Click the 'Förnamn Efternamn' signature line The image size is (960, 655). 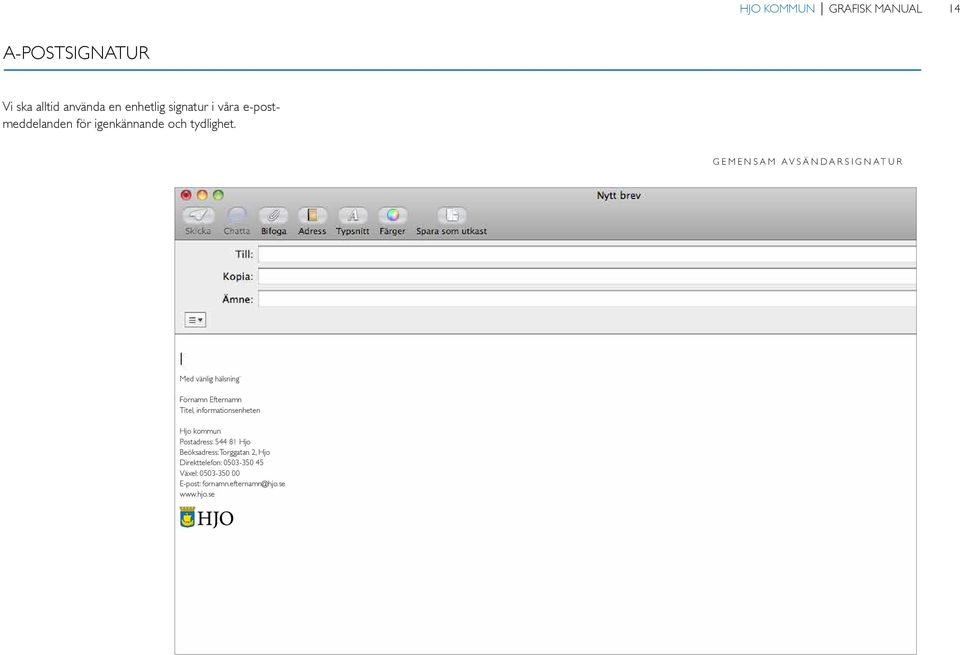pos(211,400)
